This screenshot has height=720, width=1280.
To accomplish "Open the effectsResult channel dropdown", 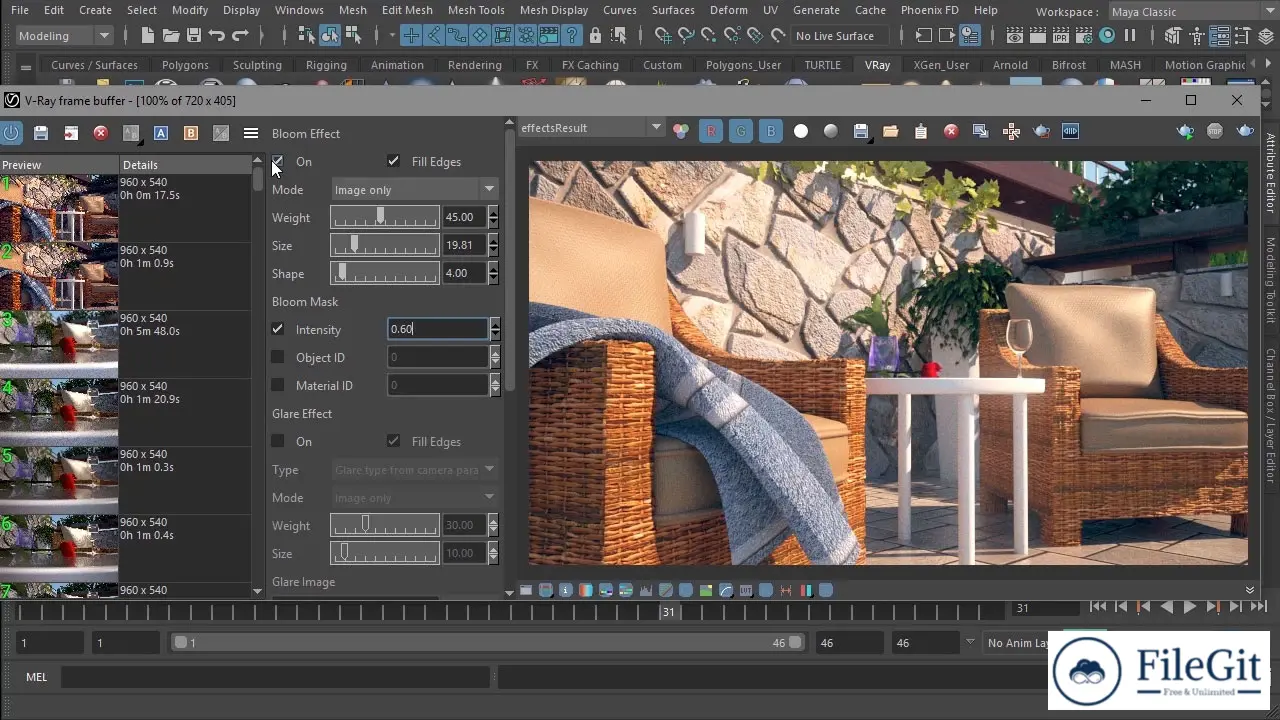I will click(591, 127).
